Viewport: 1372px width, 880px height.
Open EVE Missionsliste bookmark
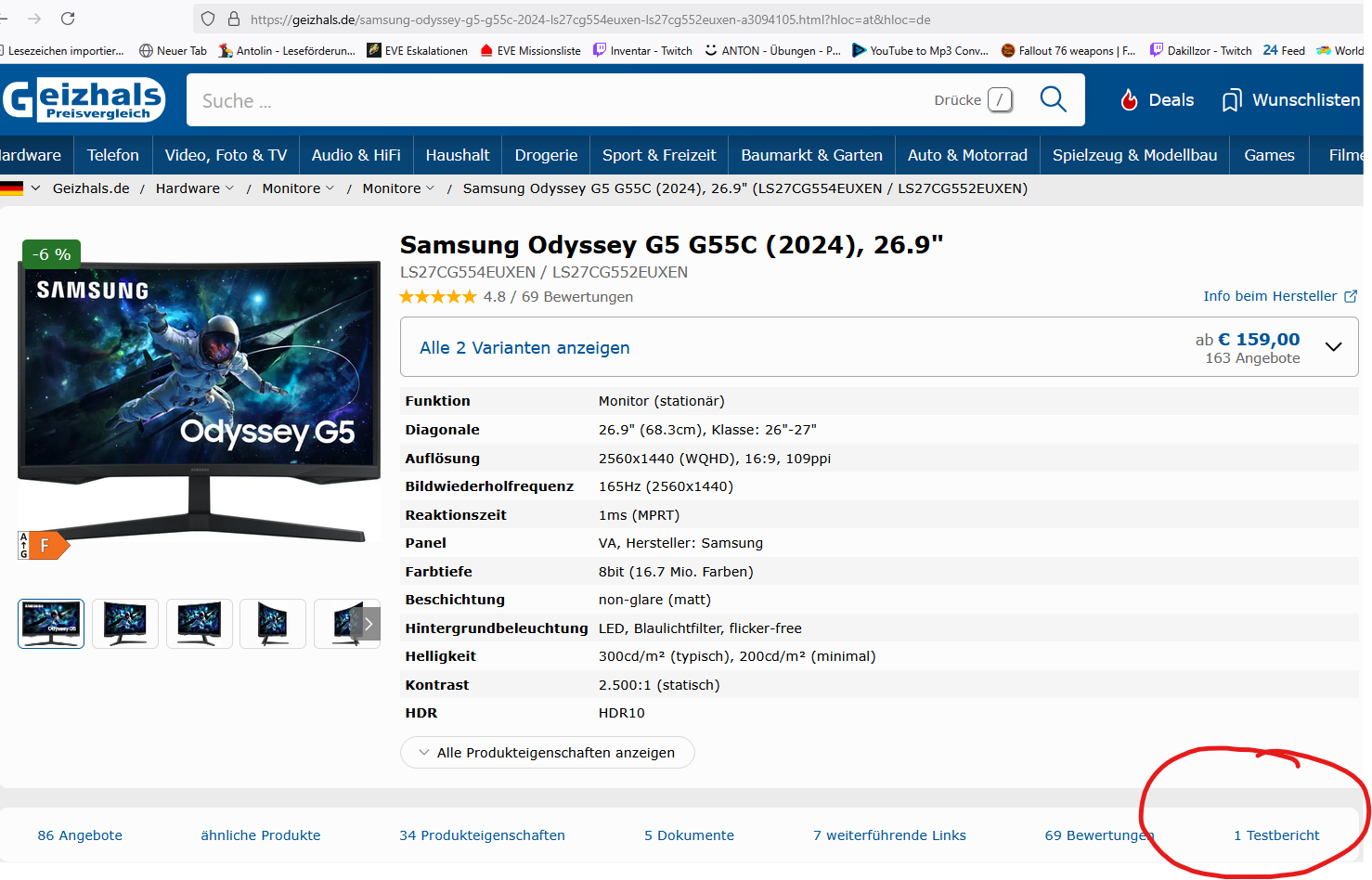pos(530,51)
